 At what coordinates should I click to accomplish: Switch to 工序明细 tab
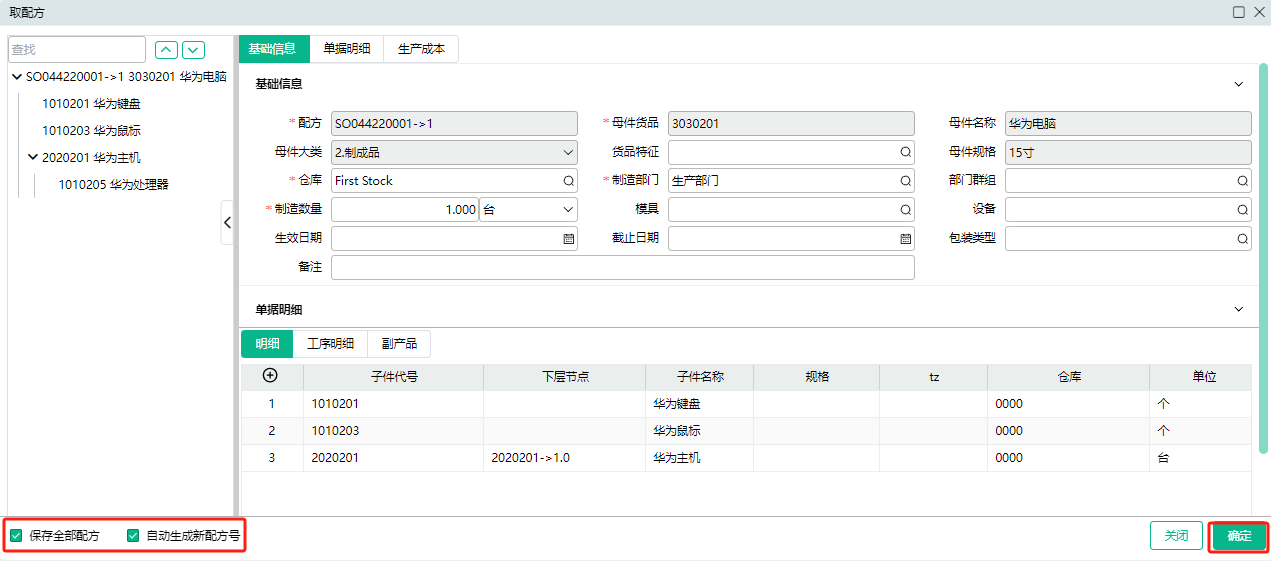pos(330,344)
